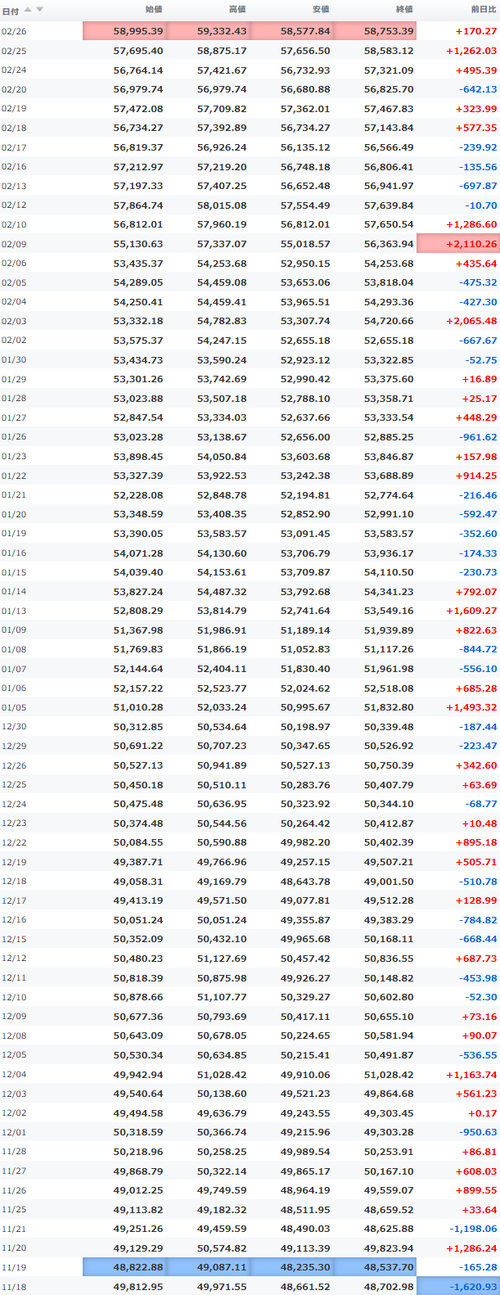Viewport: 500px width, 1295px height.
Task: Sort dates descending with down arrow
Action: tap(39, 9)
